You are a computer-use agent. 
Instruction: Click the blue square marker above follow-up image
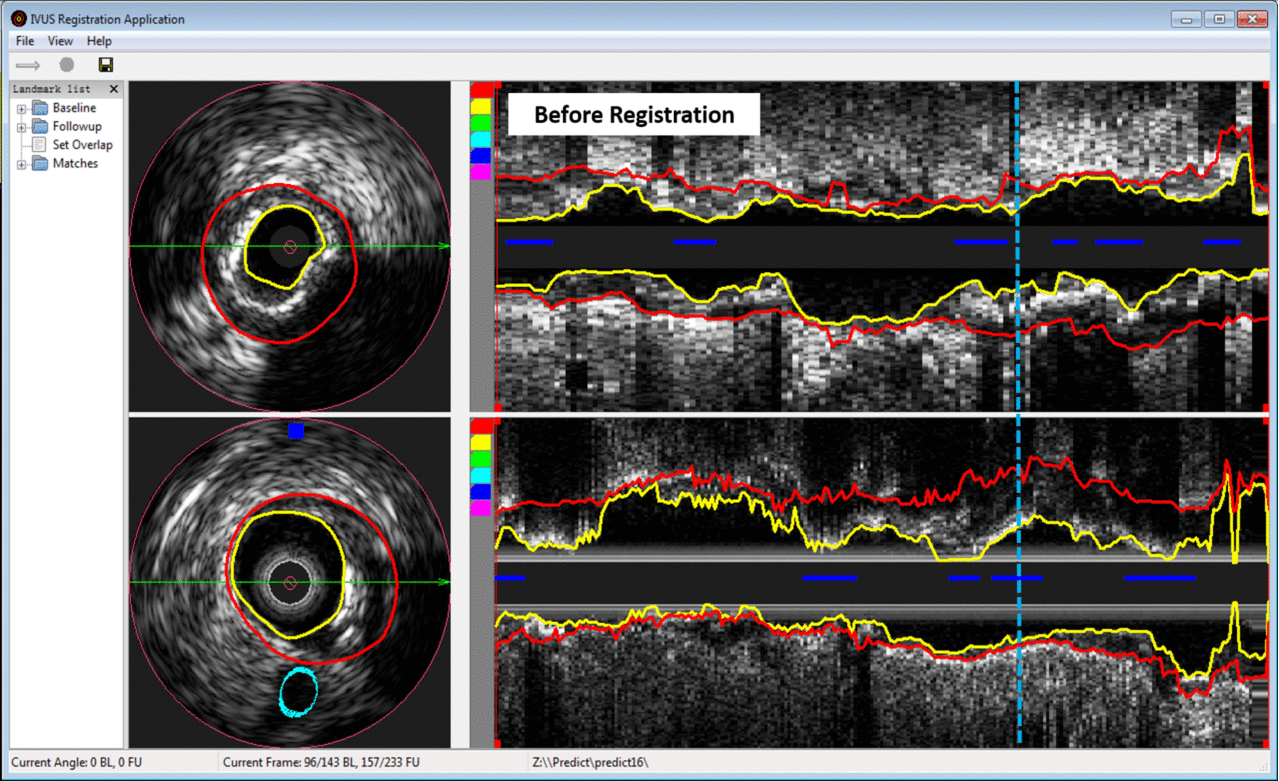295,431
